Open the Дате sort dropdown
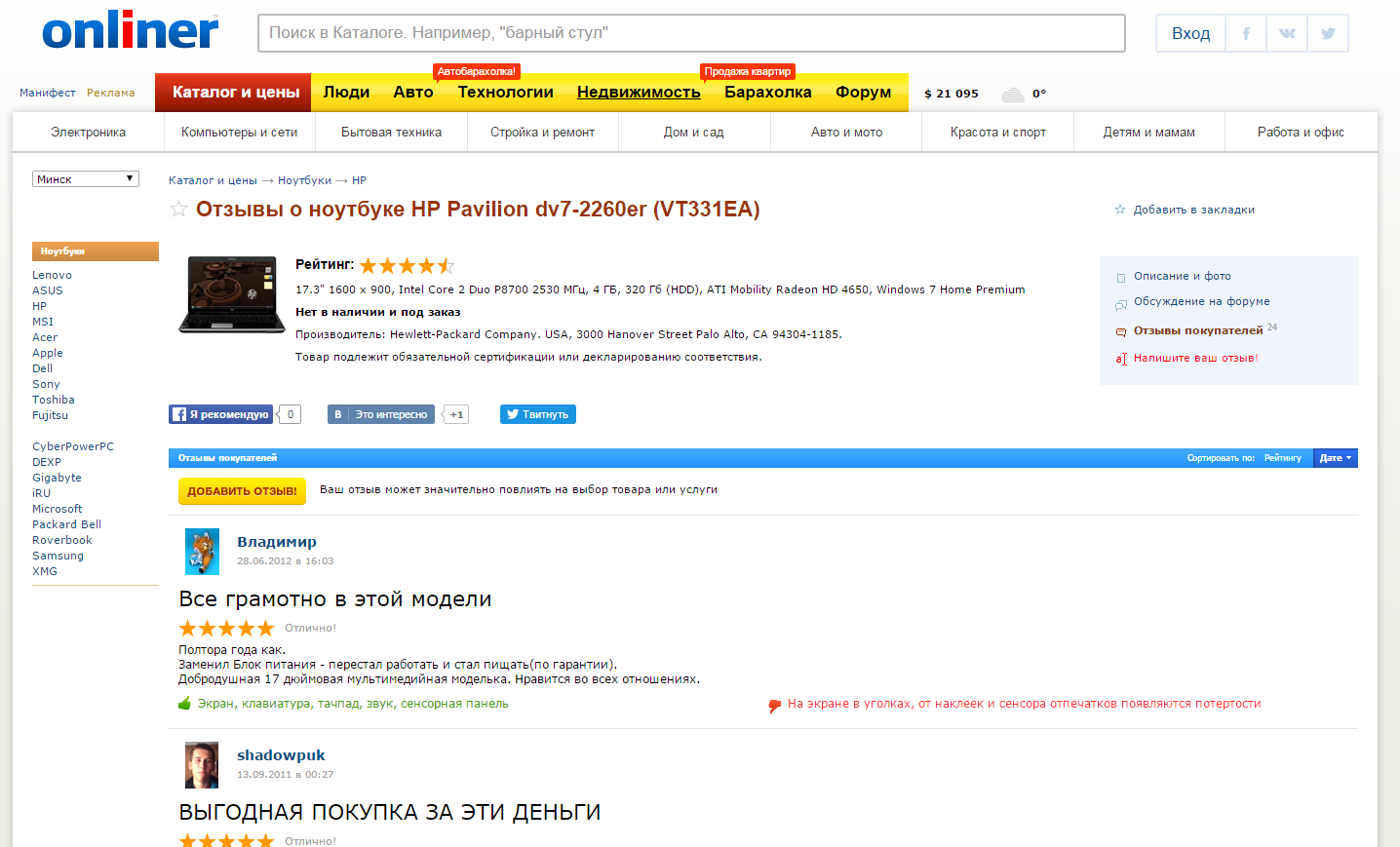This screenshot has width=1400, height=847. (1335, 458)
